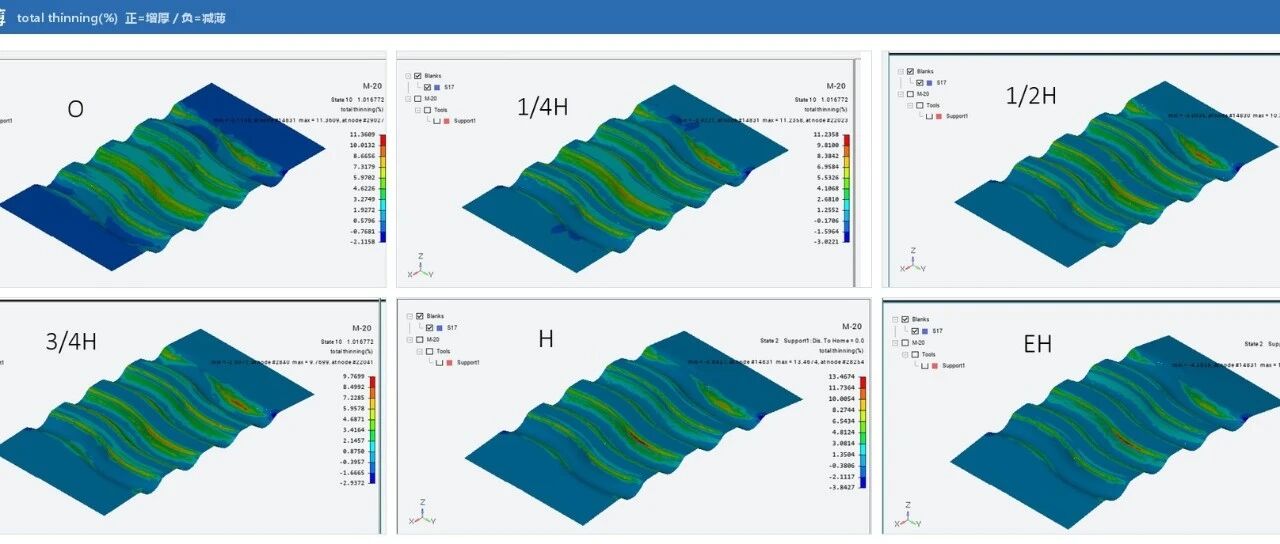Uncheck Blanks checkbox in the H panel
The image size is (1280, 544).
point(419,316)
